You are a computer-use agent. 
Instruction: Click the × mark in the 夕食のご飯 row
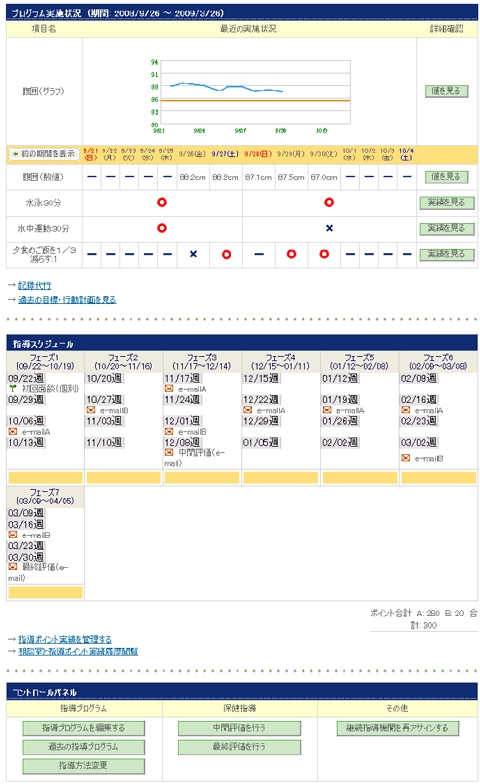[x=194, y=254]
